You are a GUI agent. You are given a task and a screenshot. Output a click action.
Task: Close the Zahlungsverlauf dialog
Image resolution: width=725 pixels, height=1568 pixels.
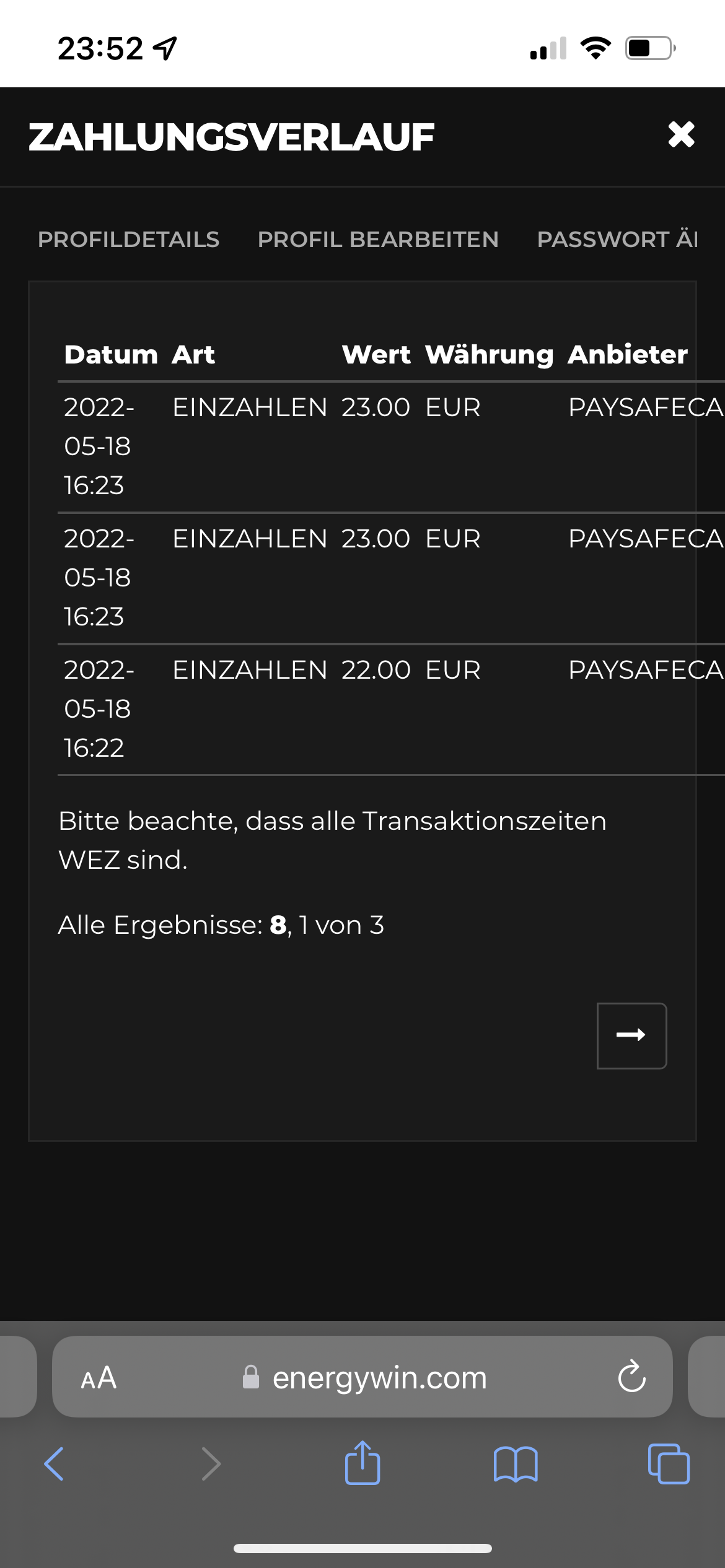coord(681,134)
